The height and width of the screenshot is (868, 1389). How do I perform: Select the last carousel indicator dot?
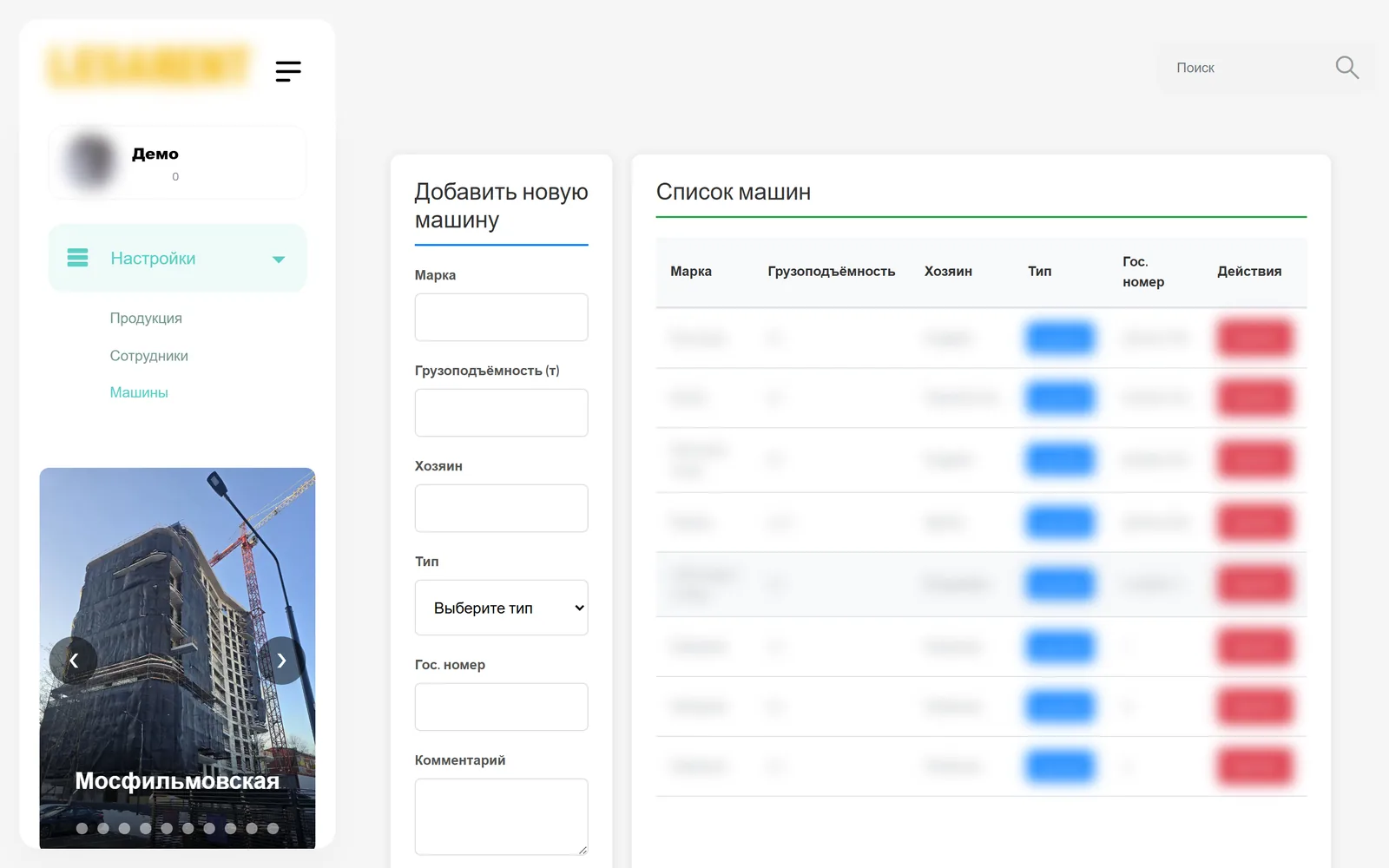(x=273, y=828)
